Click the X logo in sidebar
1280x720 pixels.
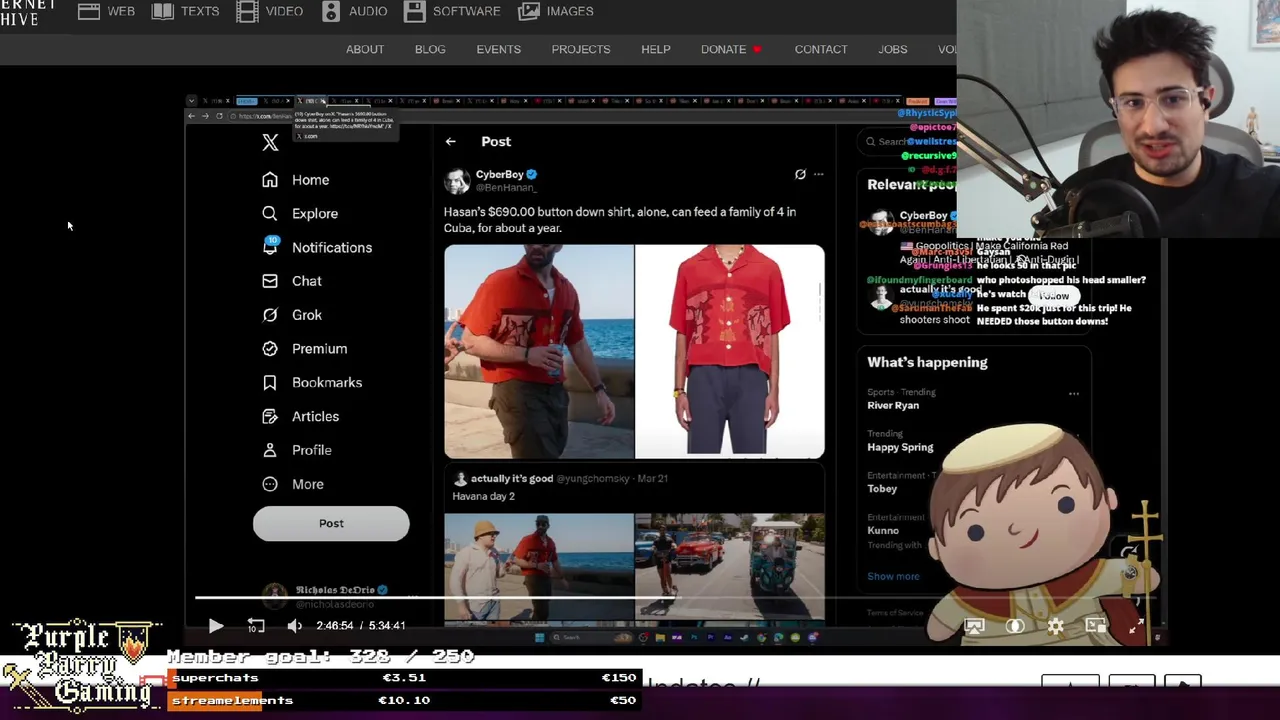(270, 142)
